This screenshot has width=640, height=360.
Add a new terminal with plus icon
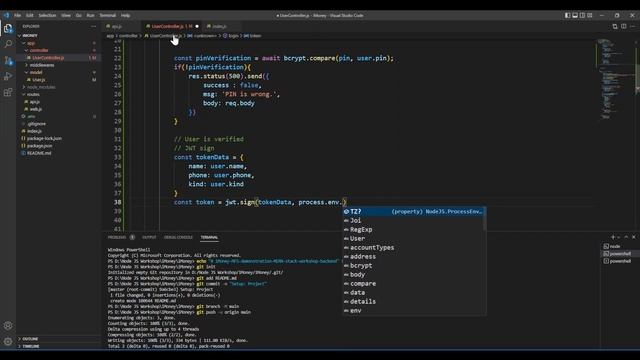click(x=613, y=237)
